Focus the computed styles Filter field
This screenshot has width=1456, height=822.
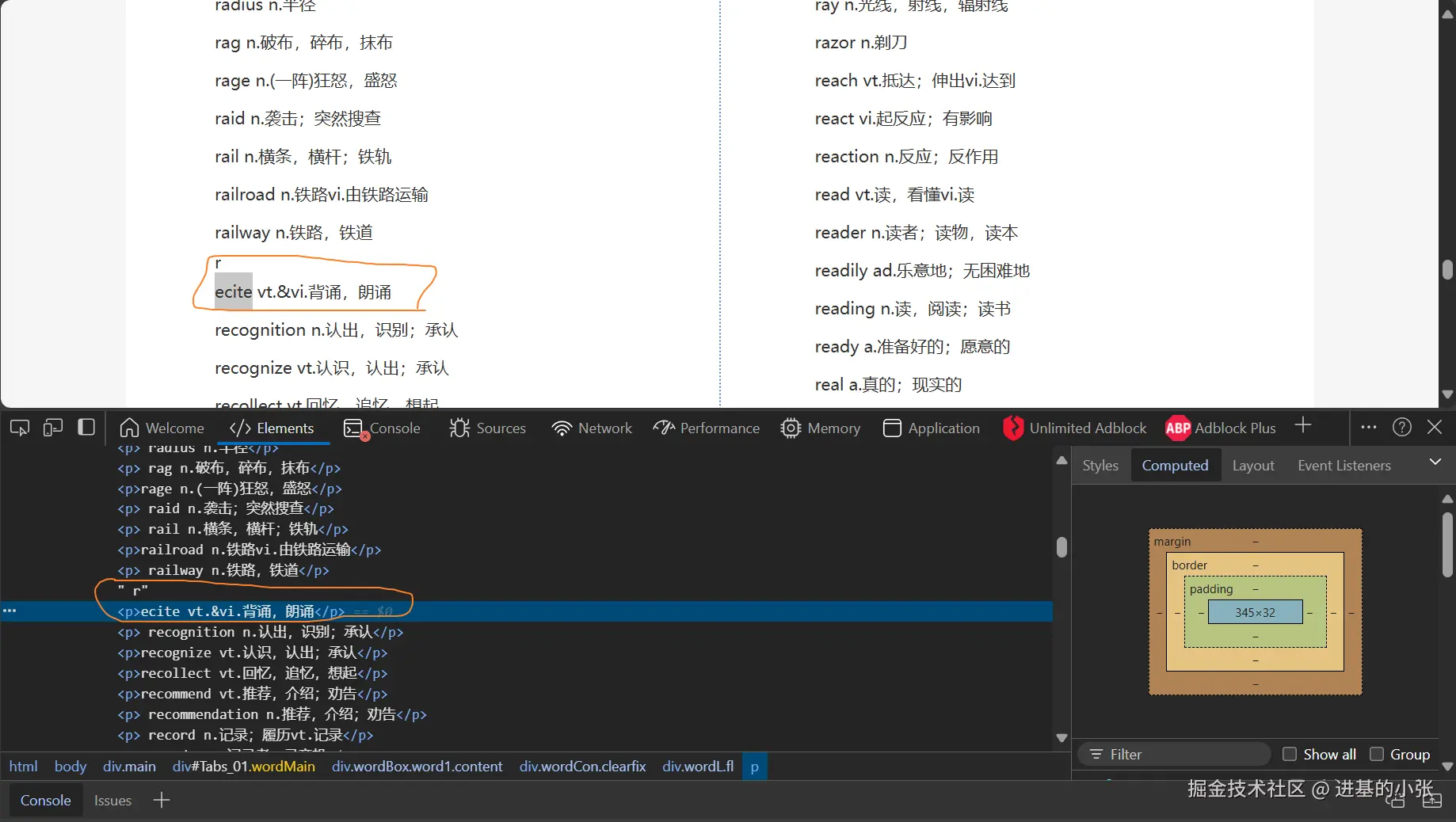1176,754
